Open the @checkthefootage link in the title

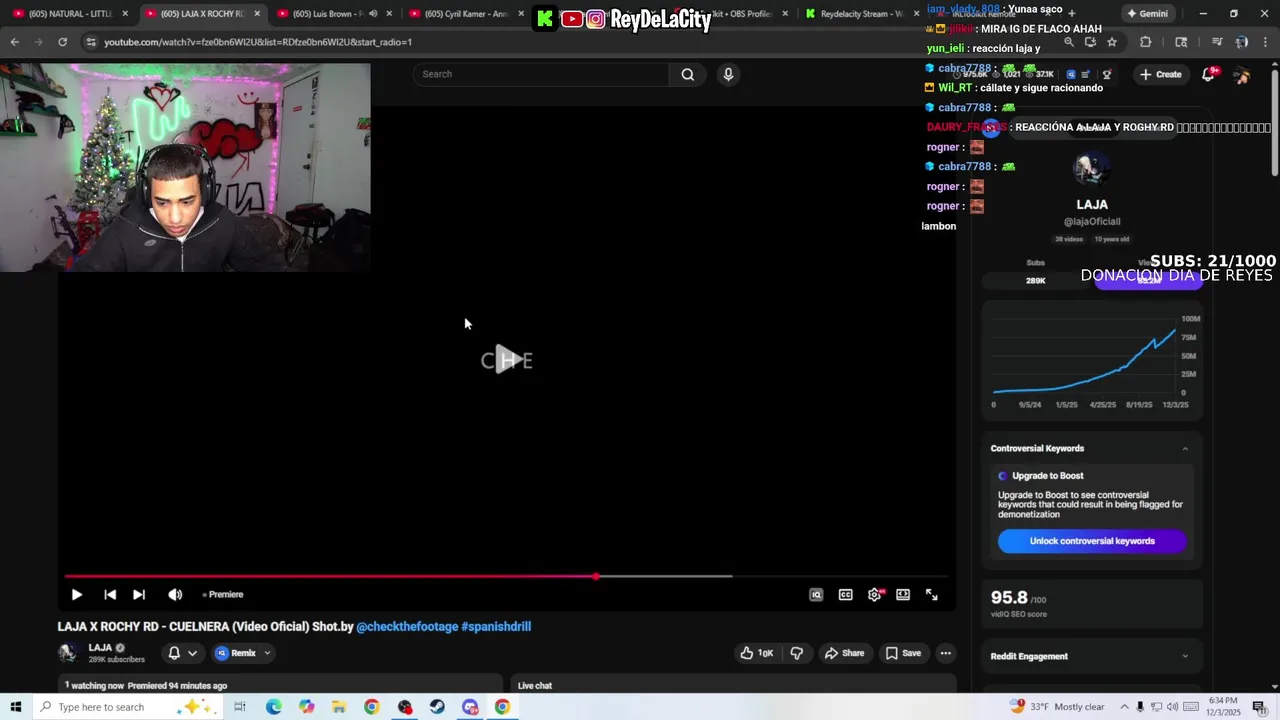coord(407,626)
